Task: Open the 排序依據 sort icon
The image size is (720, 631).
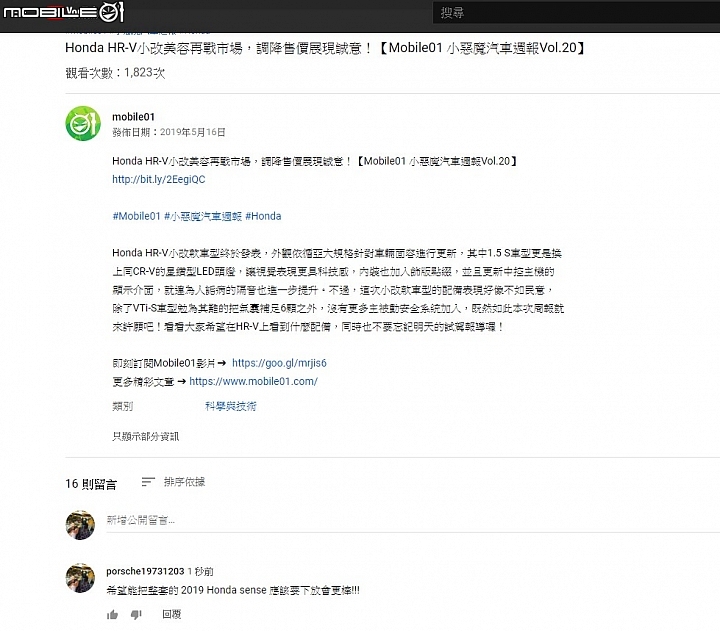Action: pyautogui.click(x=148, y=482)
